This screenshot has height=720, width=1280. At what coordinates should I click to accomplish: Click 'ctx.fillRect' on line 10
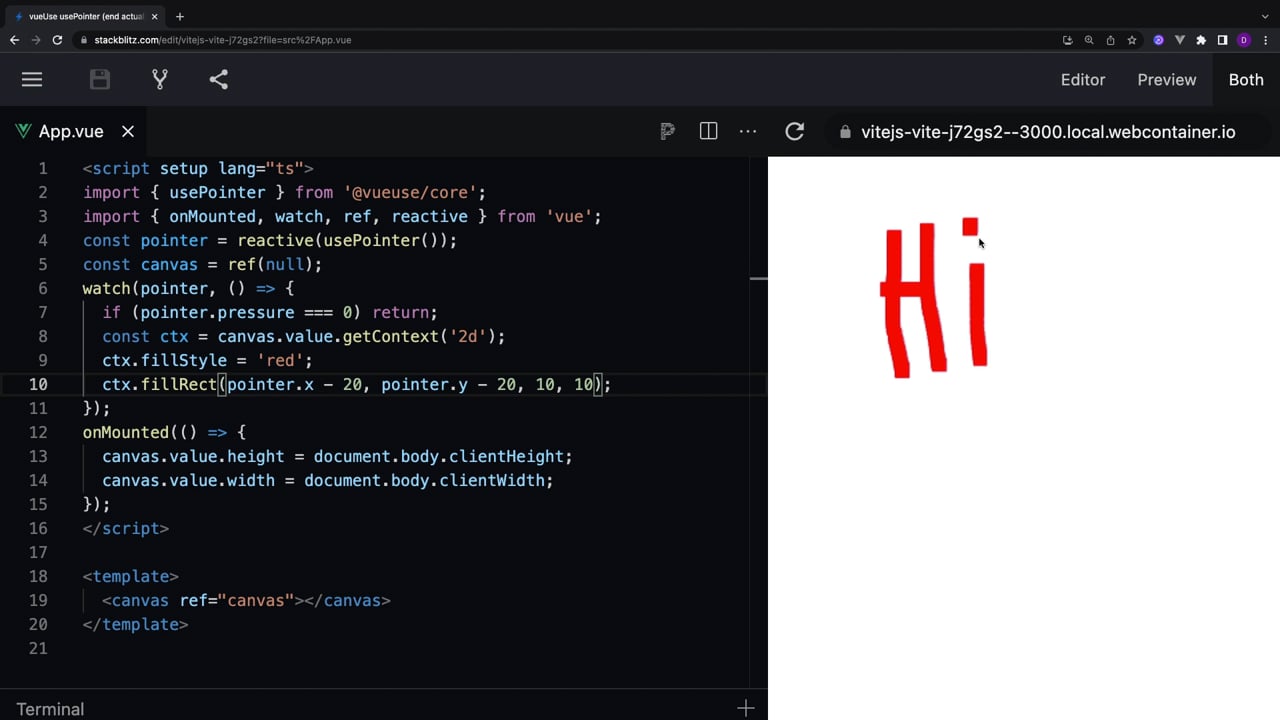tap(160, 384)
